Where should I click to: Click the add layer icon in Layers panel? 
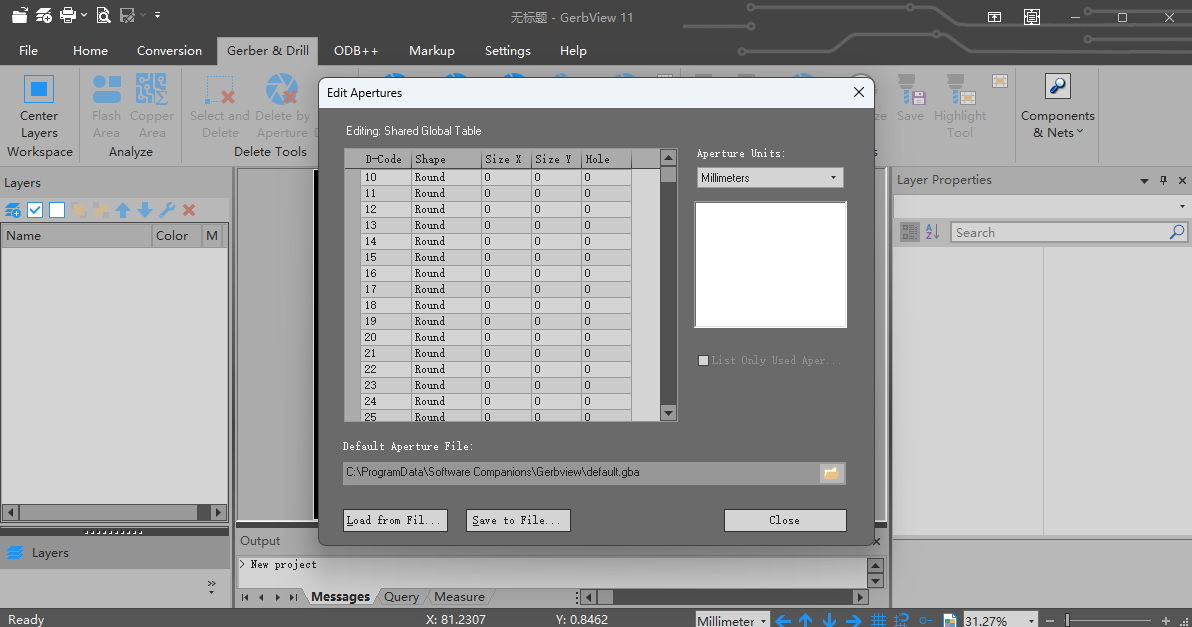(x=13, y=210)
